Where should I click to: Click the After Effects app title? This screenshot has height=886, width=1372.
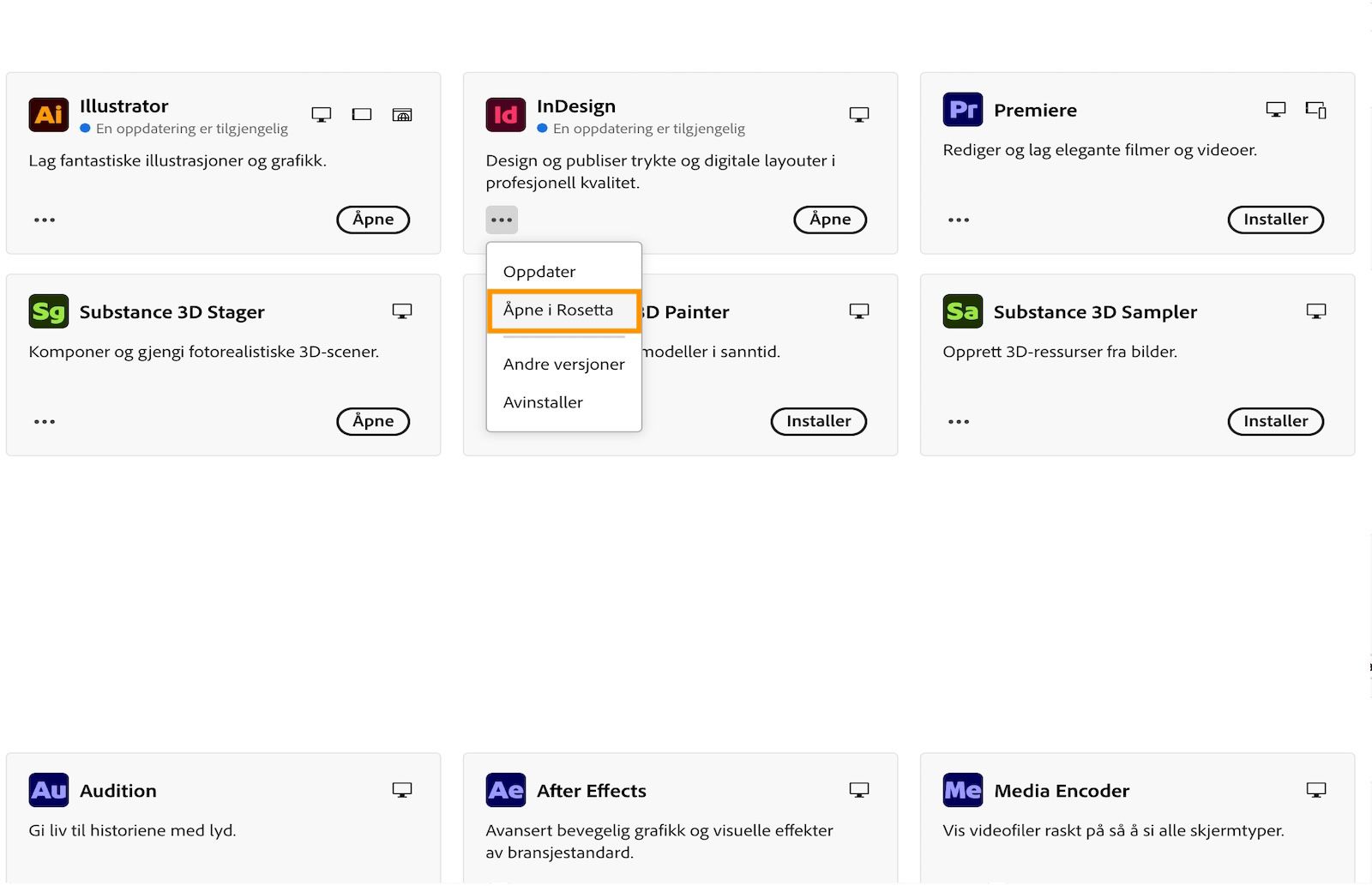(592, 791)
